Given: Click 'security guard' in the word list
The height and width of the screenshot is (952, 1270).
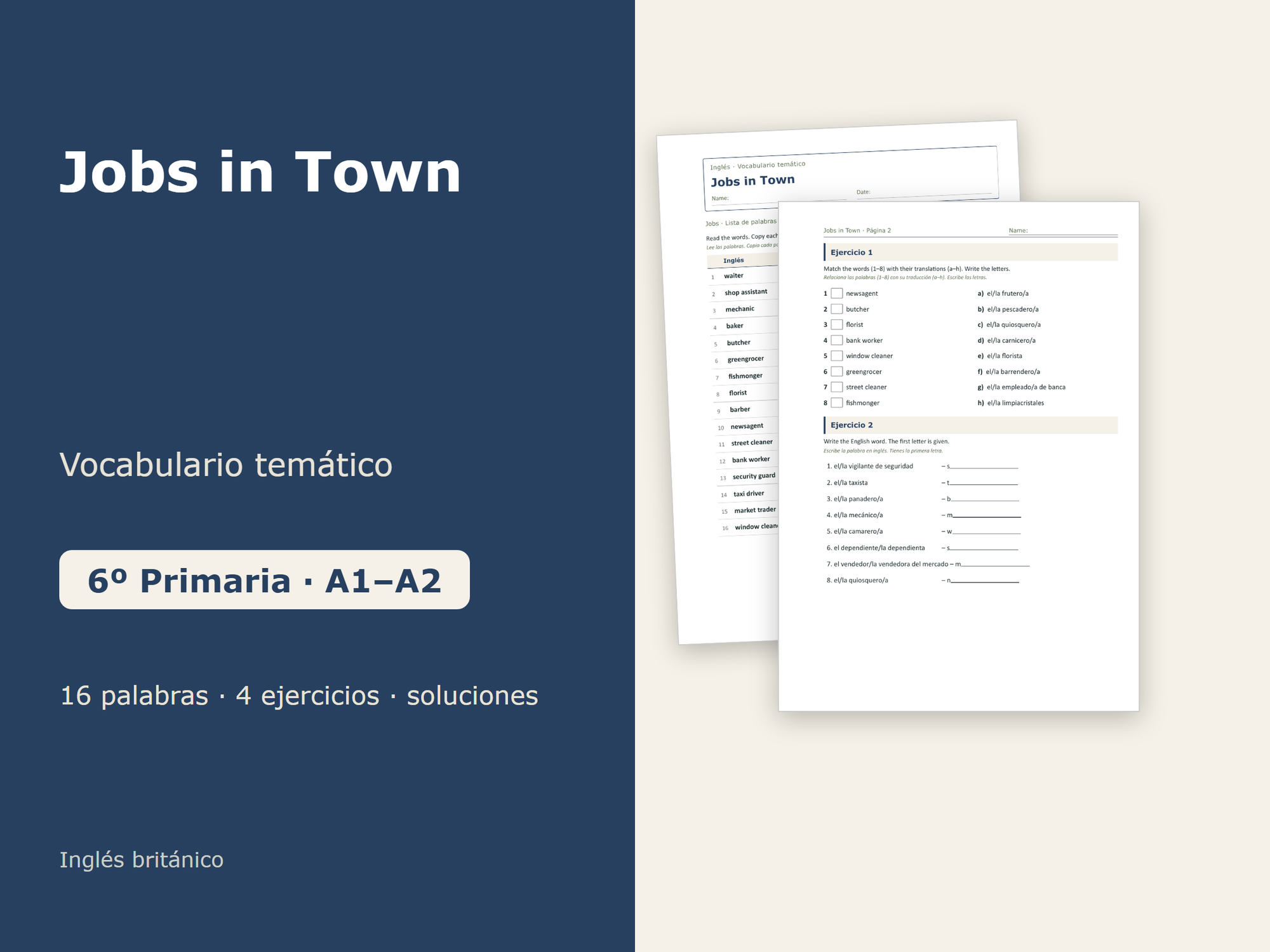Looking at the screenshot, I should click(754, 477).
